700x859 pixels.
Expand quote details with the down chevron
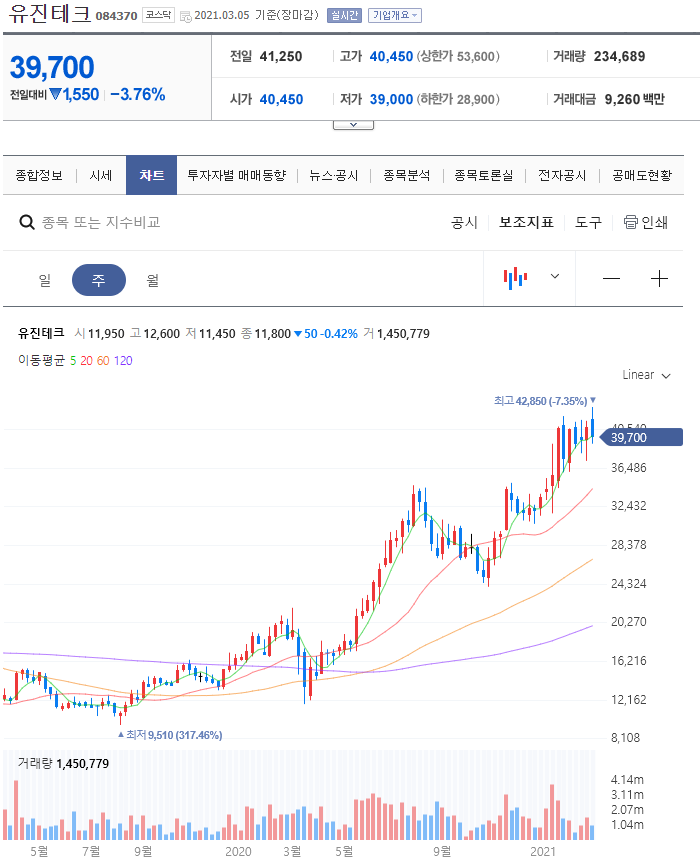pos(353,125)
